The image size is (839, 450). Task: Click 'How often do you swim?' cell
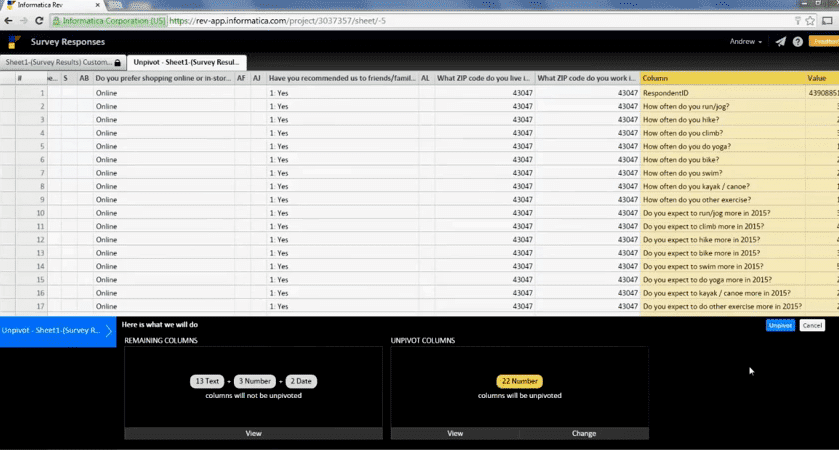pyautogui.click(x=722, y=173)
